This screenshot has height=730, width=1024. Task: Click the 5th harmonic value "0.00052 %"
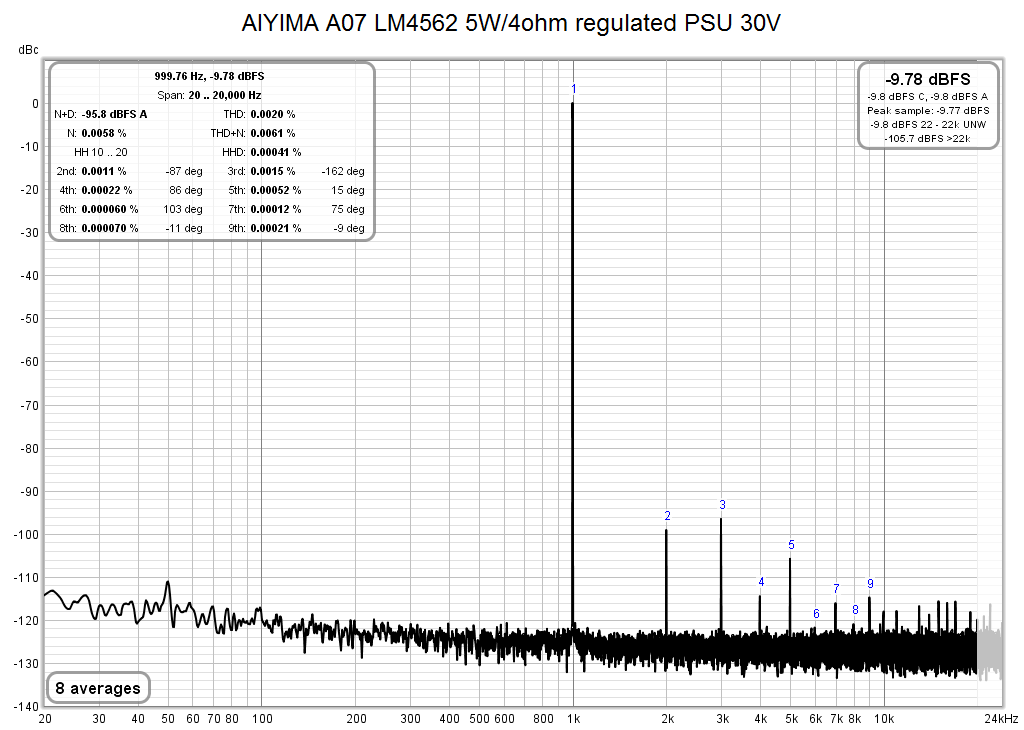(276, 190)
